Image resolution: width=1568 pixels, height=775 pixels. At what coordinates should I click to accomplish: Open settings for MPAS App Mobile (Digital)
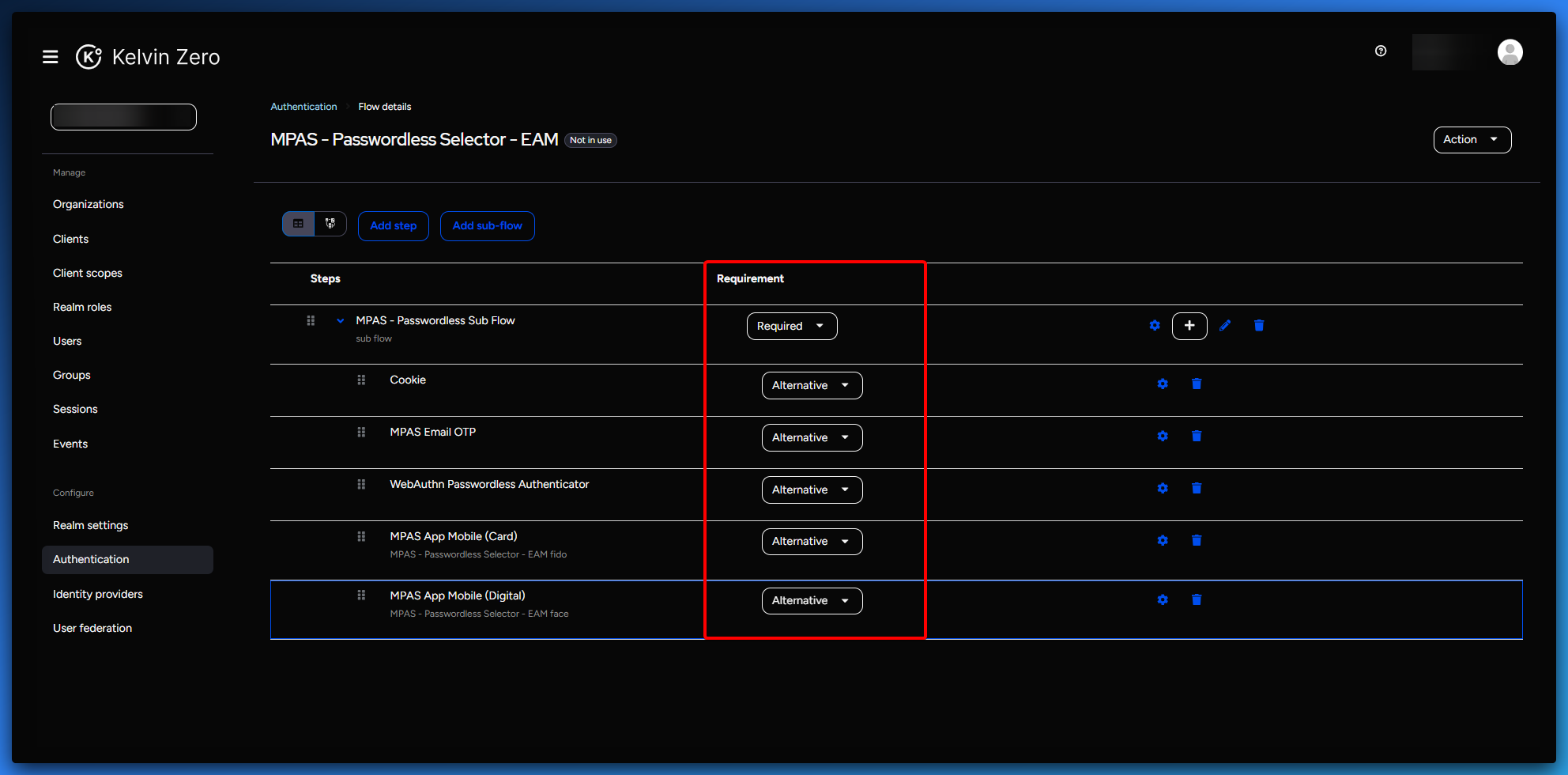[x=1163, y=600]
